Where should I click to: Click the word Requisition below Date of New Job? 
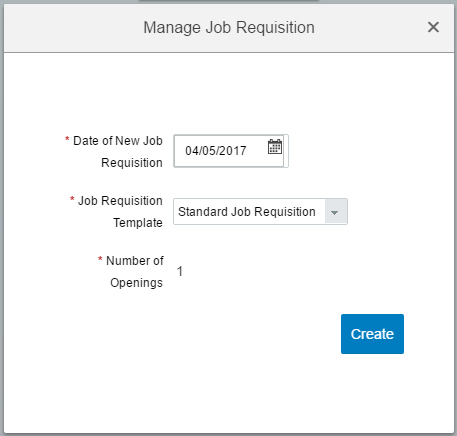[132, 163]
